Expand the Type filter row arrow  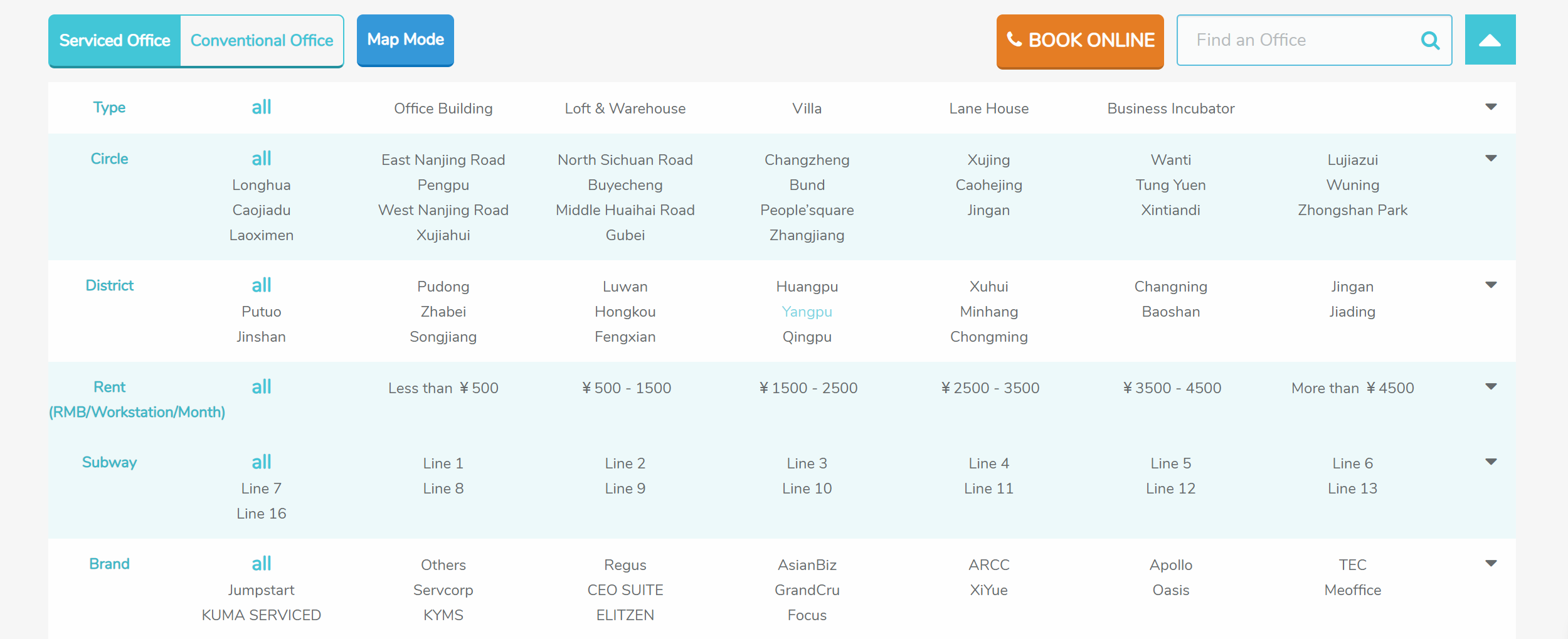1491,107
